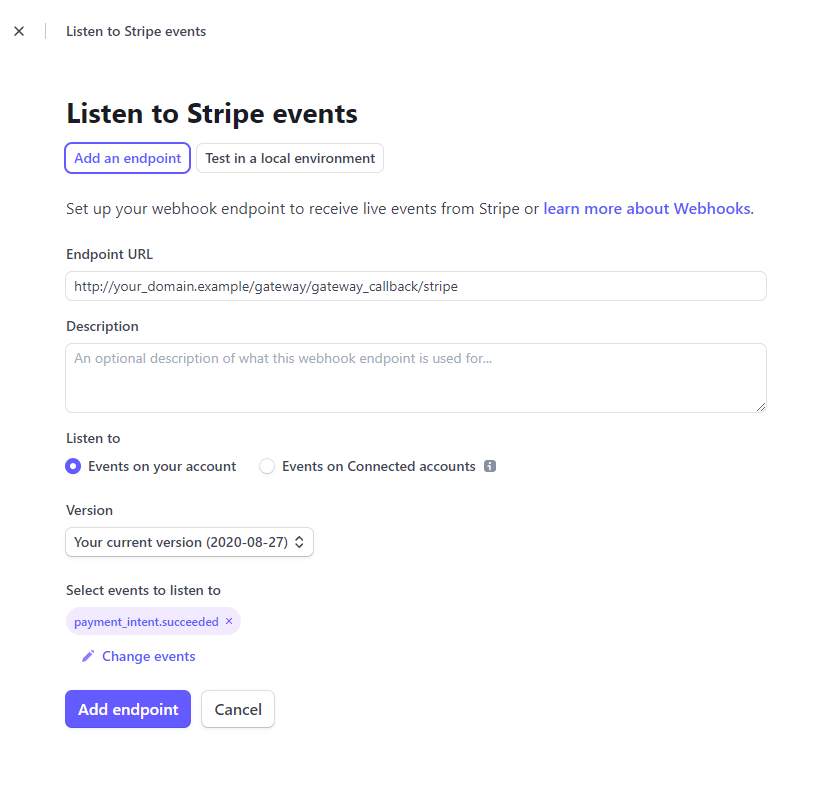The image size is (837, 796).
Task: Close the Listen to Stripe events panel
Action: point(19,31)
